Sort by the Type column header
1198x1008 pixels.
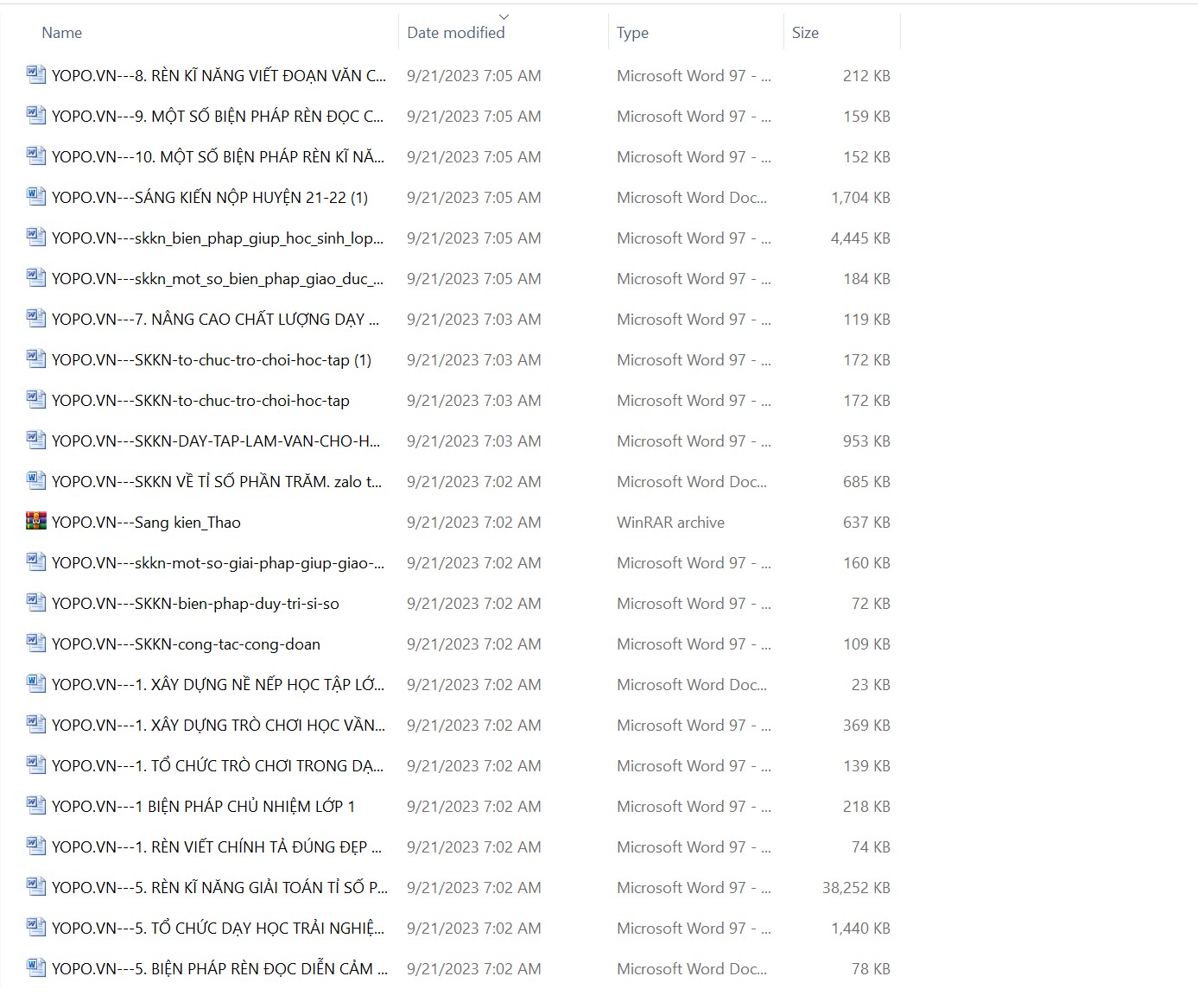(x=632, y=33)
